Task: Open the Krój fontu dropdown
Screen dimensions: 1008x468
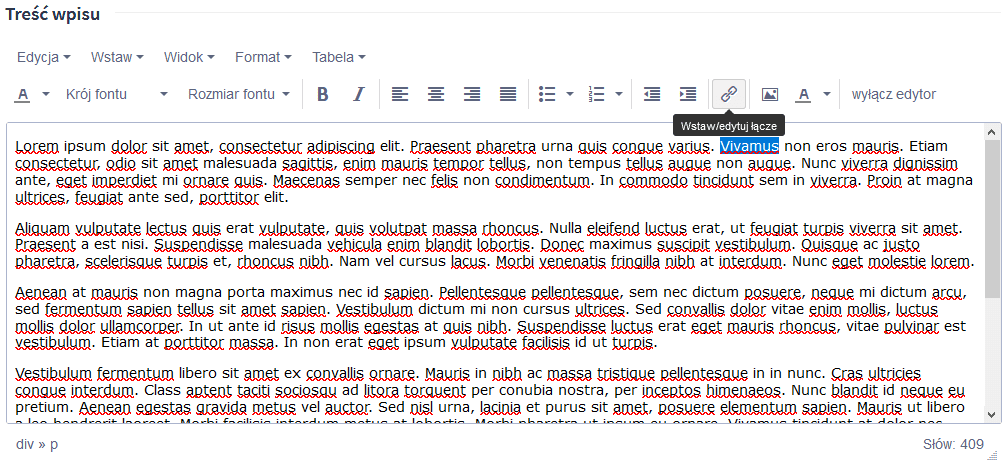Action: pyautogui.click(x=116, y=94)
